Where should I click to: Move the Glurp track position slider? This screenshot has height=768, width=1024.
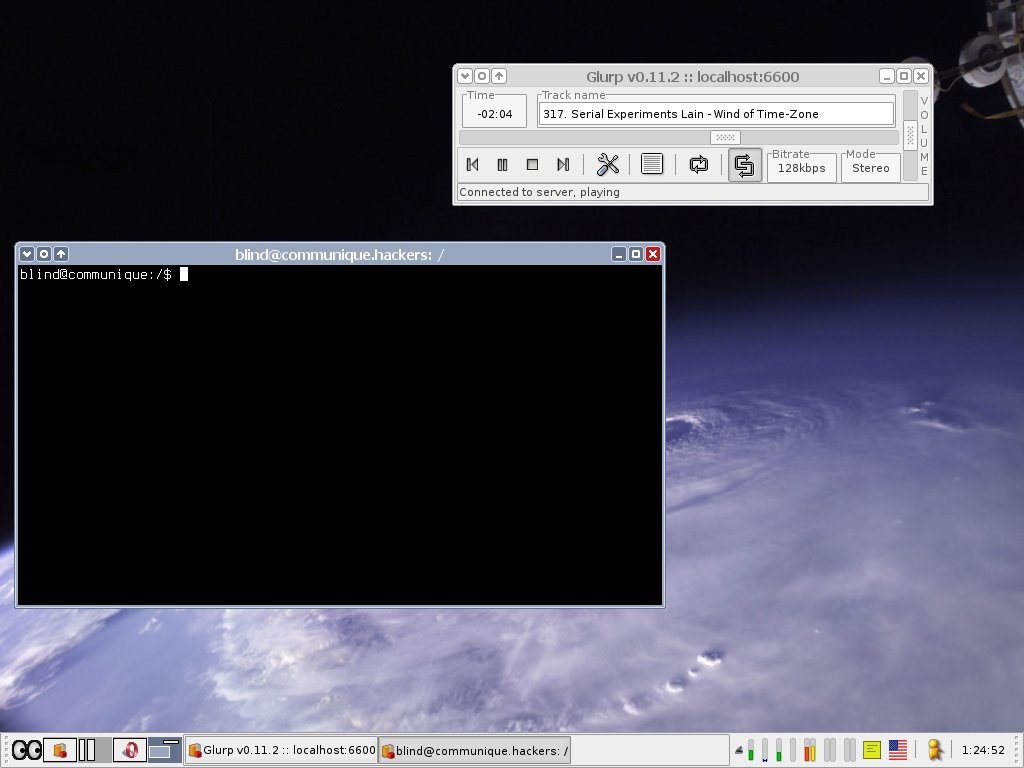725,137
